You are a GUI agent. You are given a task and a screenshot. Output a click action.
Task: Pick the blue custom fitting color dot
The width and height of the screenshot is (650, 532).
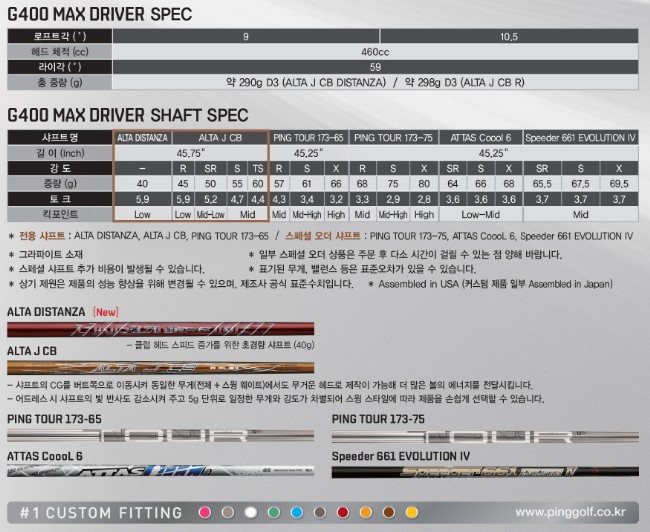pos(297,512)
